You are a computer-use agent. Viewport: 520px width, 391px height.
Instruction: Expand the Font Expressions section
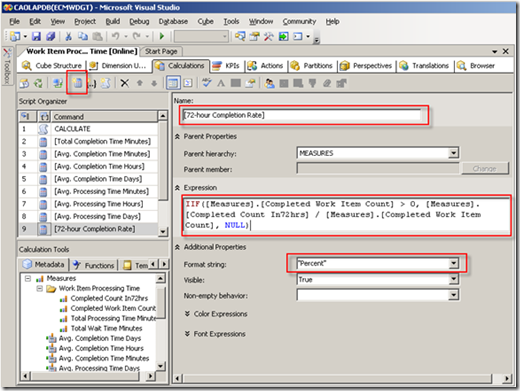(187, 334)
